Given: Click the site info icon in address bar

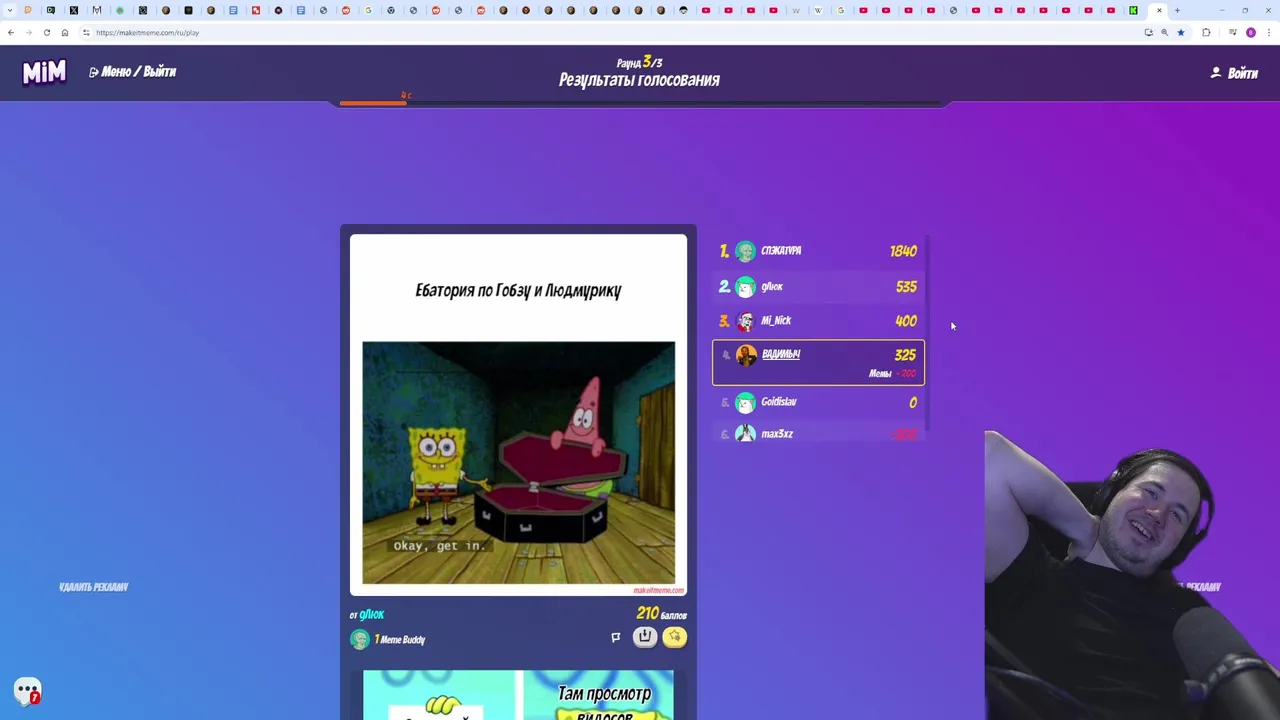Looking at the screenshot, I should 86,33.
